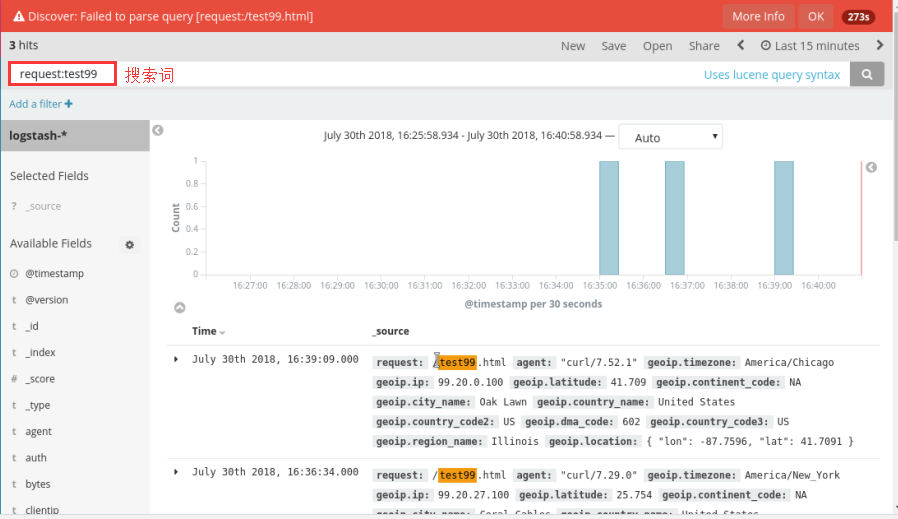Click Save in the top menu
The image size is (898, 519).
click(x=614, y=46)
